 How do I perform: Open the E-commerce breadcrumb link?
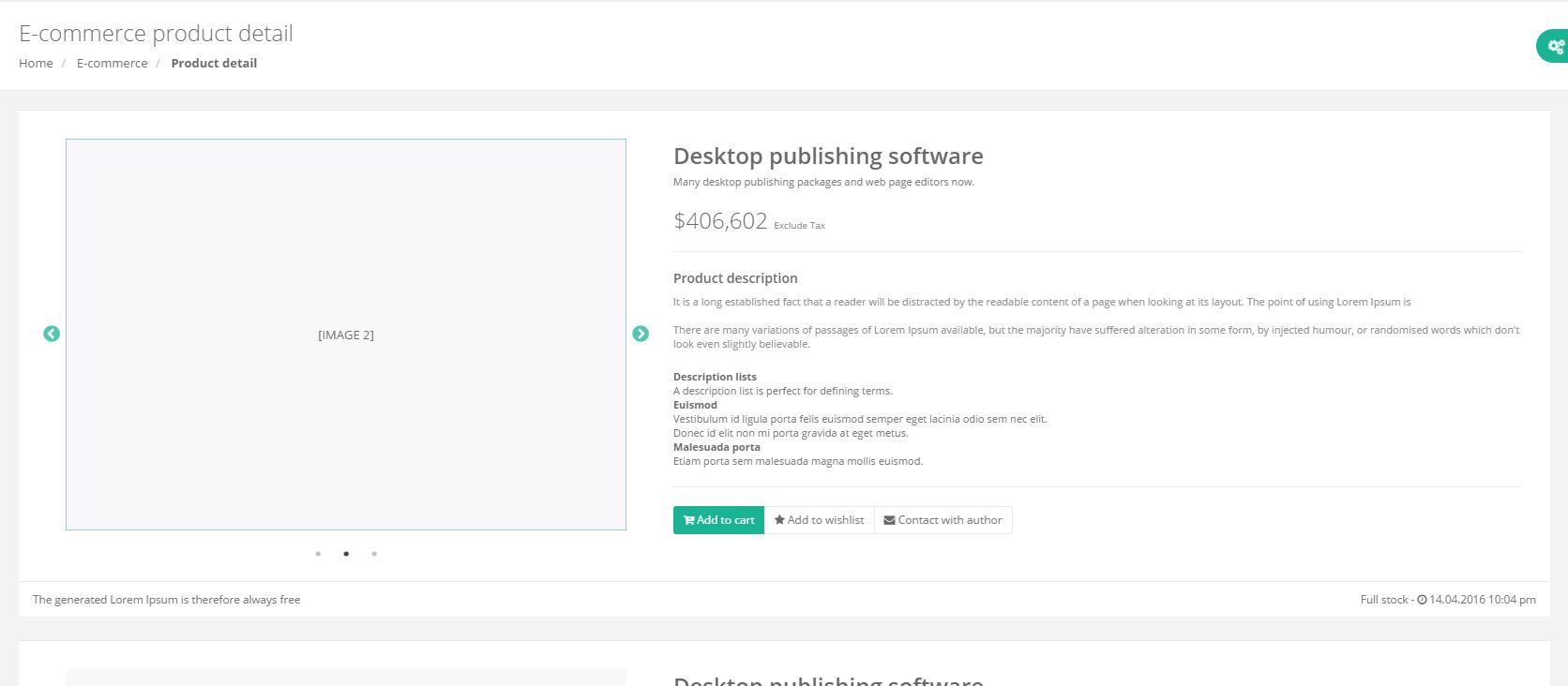(x=112, y=63)
